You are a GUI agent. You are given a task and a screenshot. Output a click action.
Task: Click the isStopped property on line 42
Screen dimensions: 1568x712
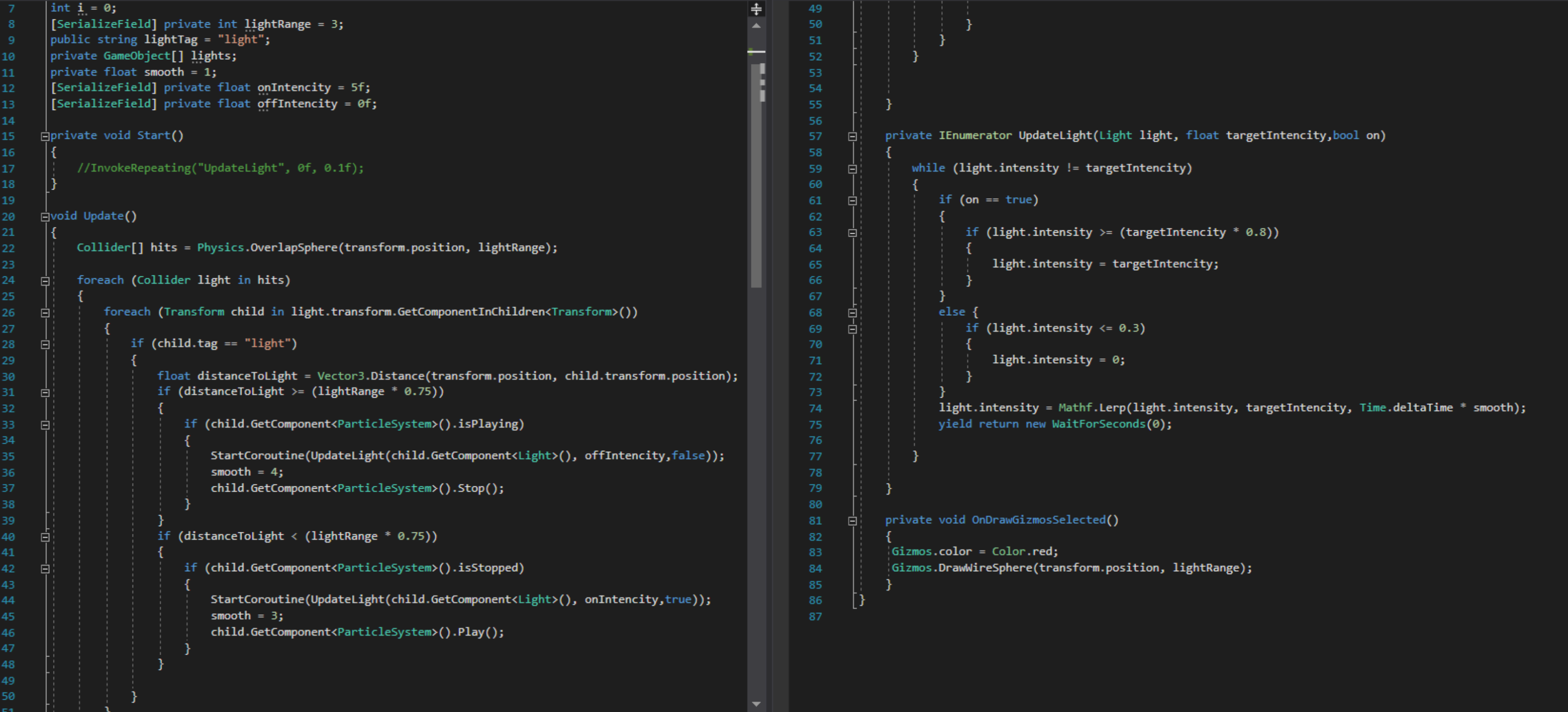point(487,567)
